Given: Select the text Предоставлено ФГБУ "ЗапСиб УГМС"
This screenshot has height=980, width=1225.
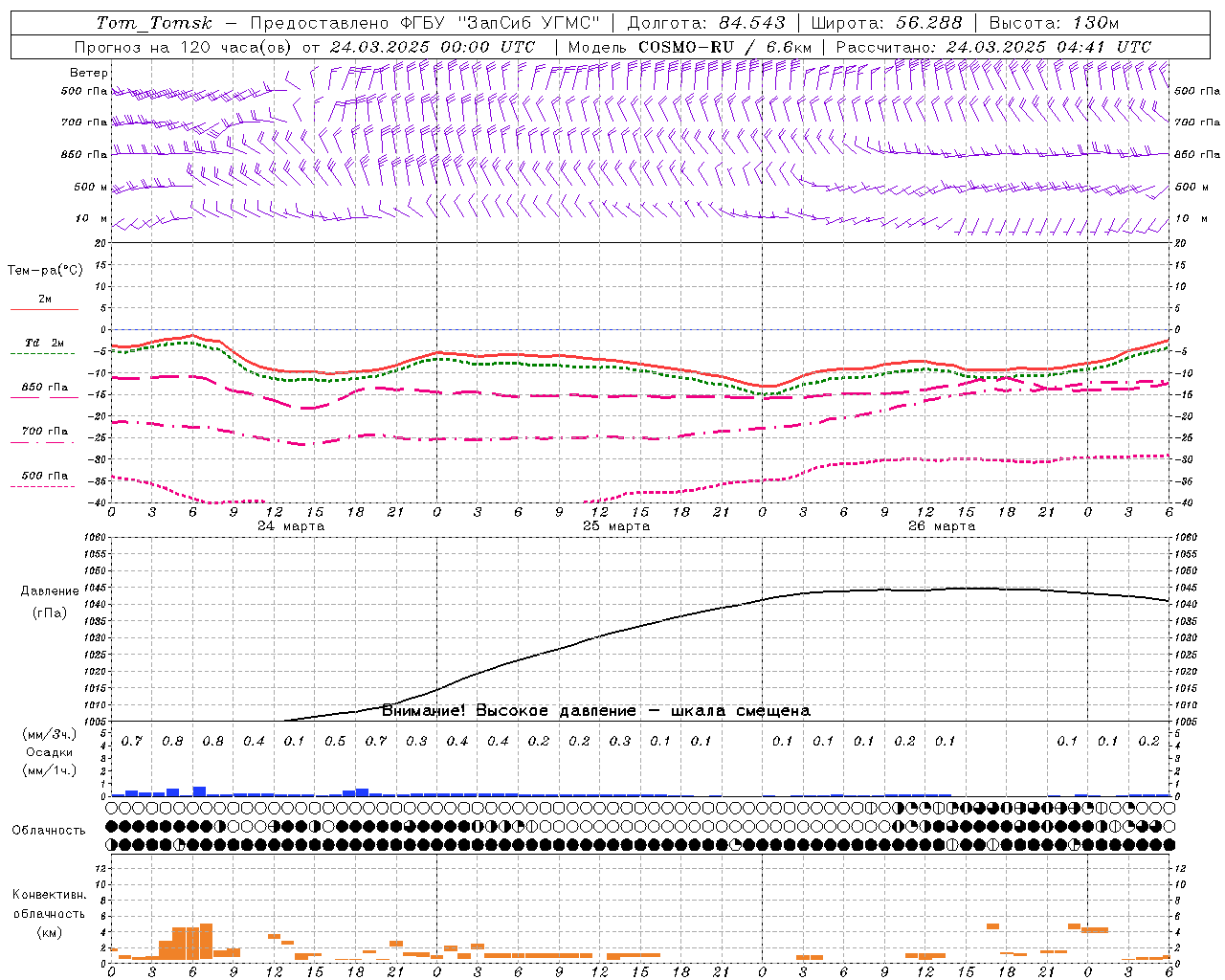Looking at the screenshot, I should coord(424,23).
